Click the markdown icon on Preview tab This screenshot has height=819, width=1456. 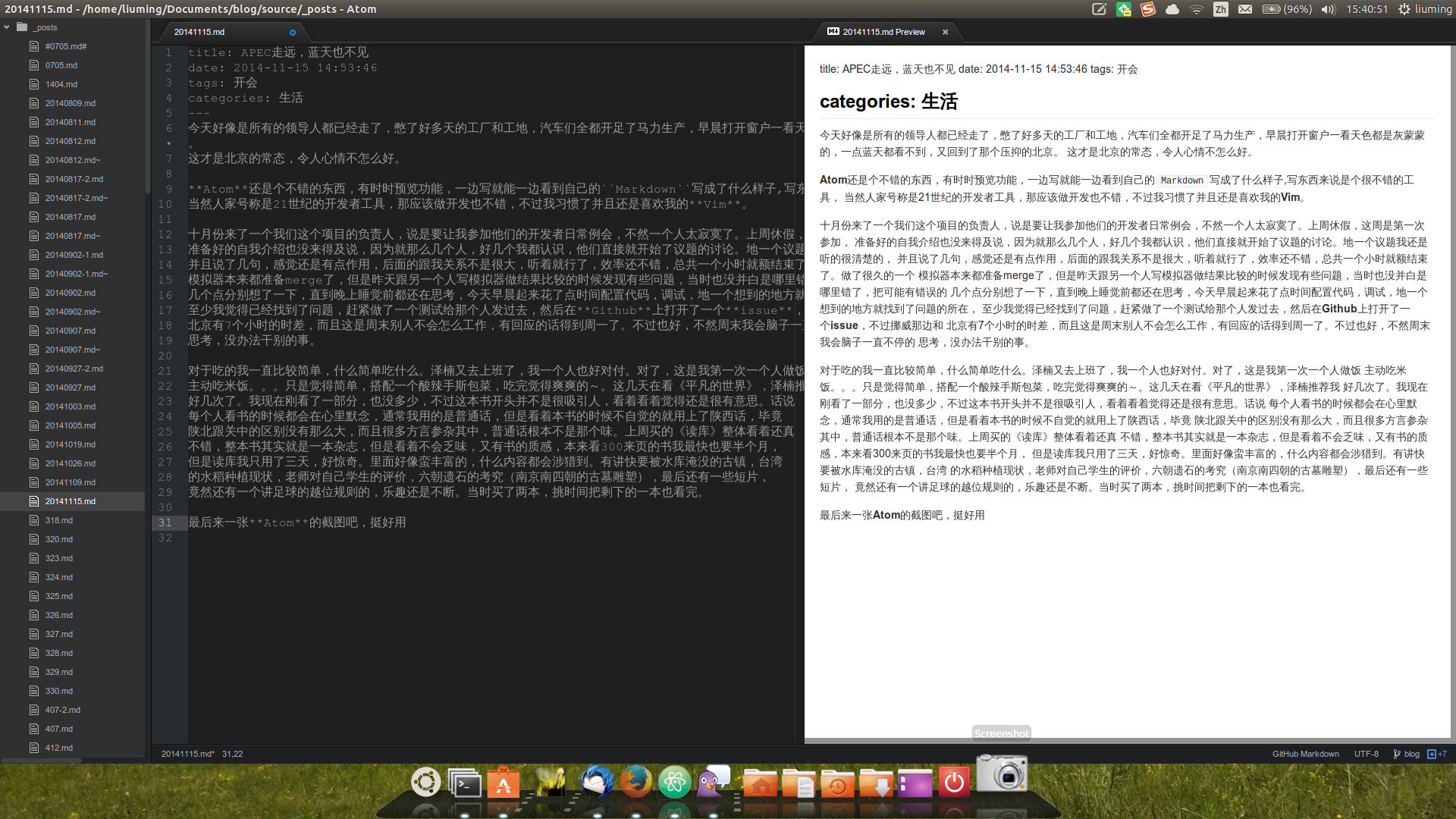coord(833,32)
